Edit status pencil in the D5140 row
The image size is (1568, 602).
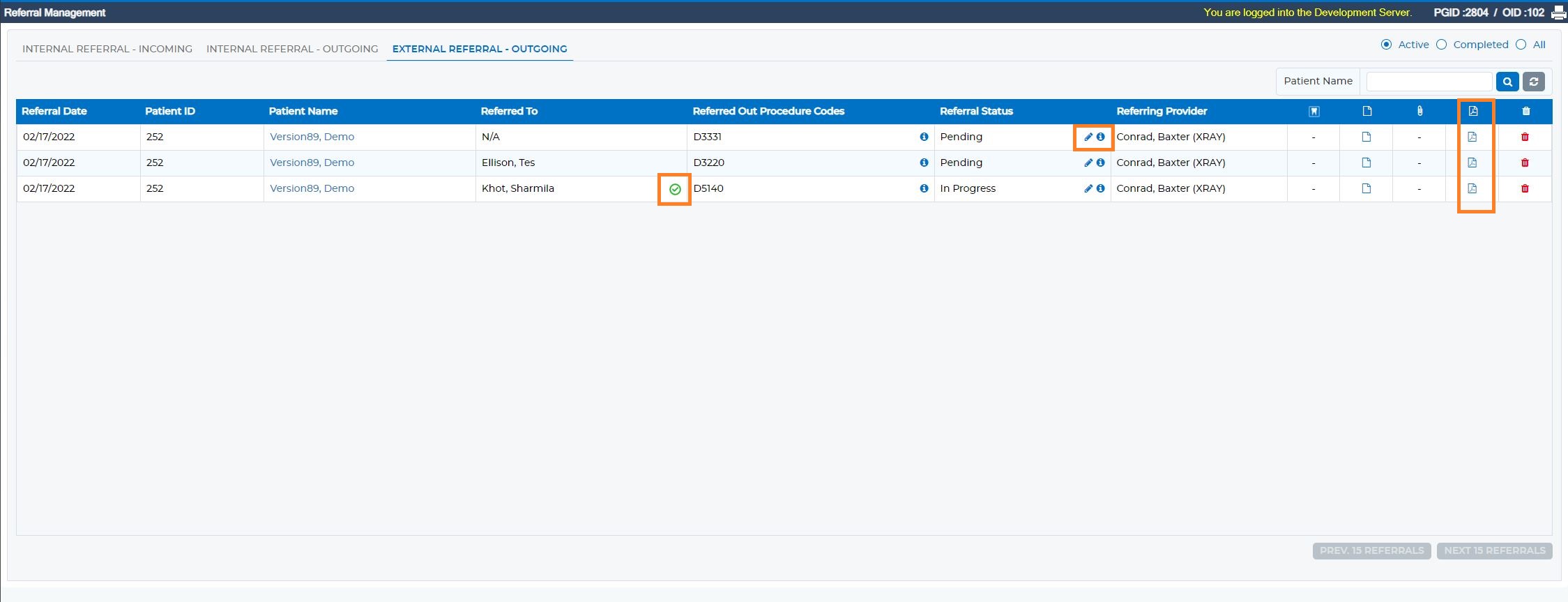(1088, 188)
